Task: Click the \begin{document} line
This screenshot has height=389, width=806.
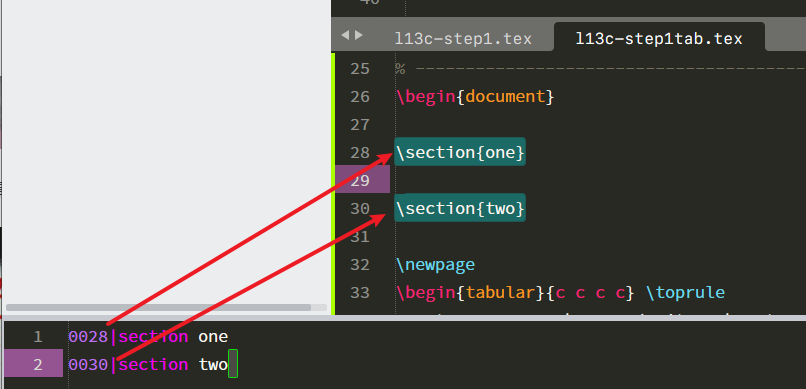Action: pos(475,97)
